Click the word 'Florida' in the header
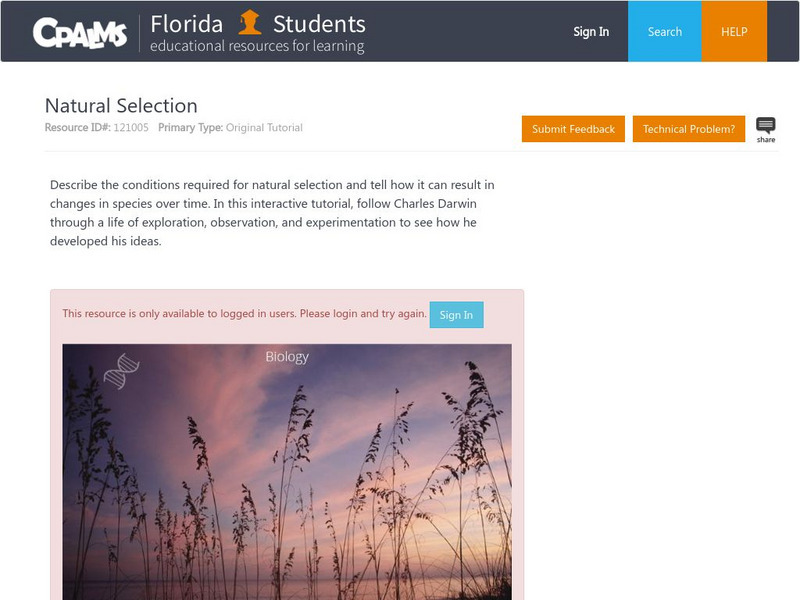800x600 pixels. coord(185,23)
